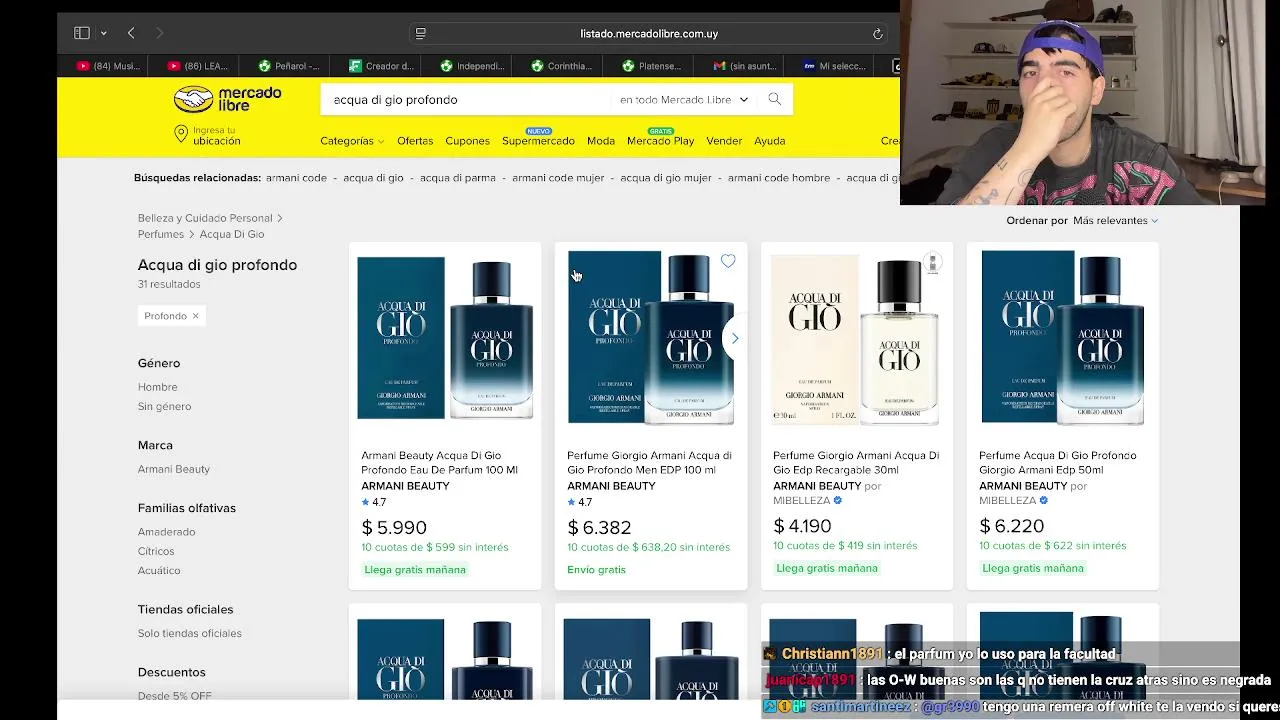Click related search "armani code mujer"
The image size is (1280, 720).
pos(558,178)
